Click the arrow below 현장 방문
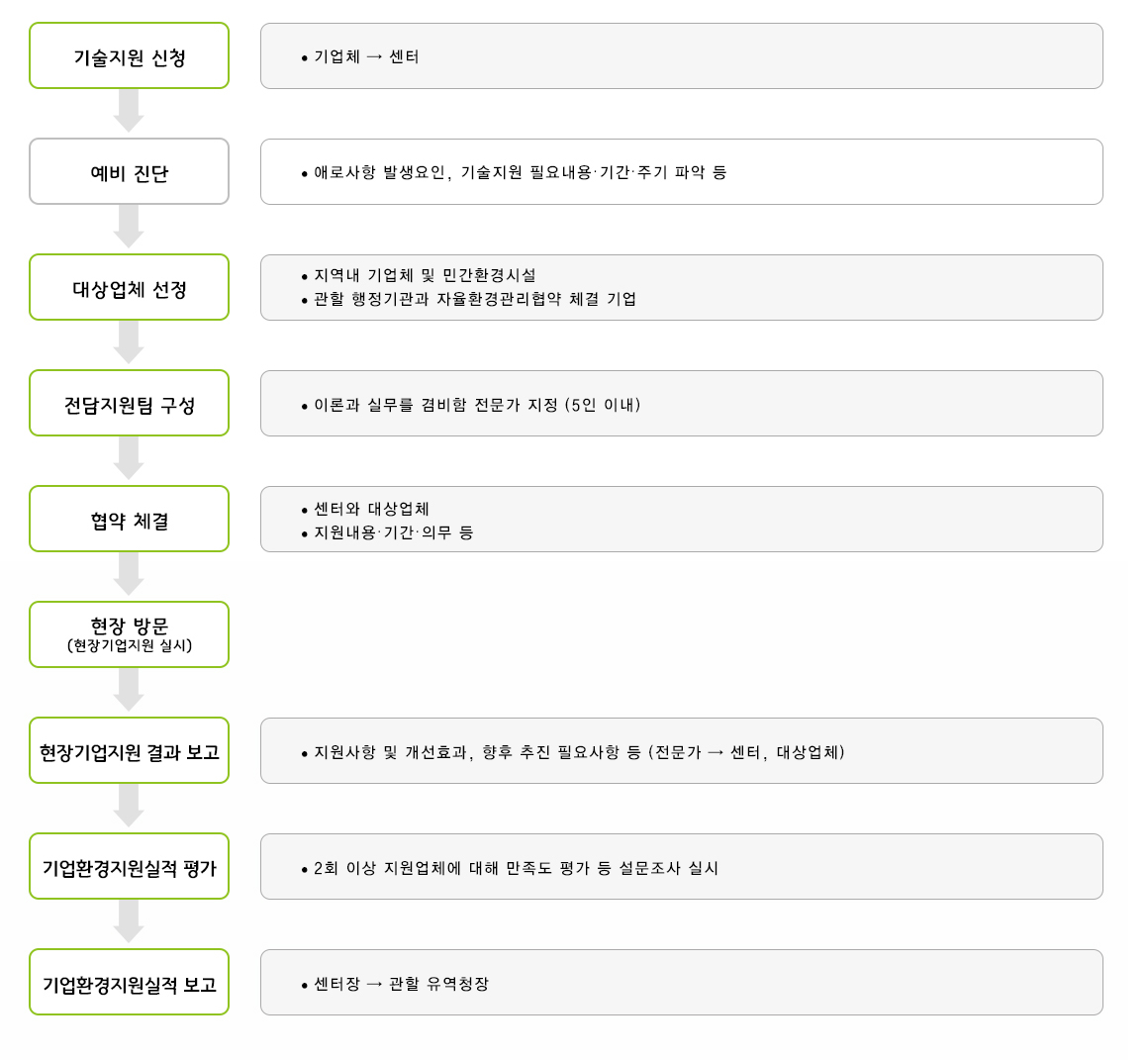The width and height of the screenshot is (1148, 1060). click(x=129, y=690)
